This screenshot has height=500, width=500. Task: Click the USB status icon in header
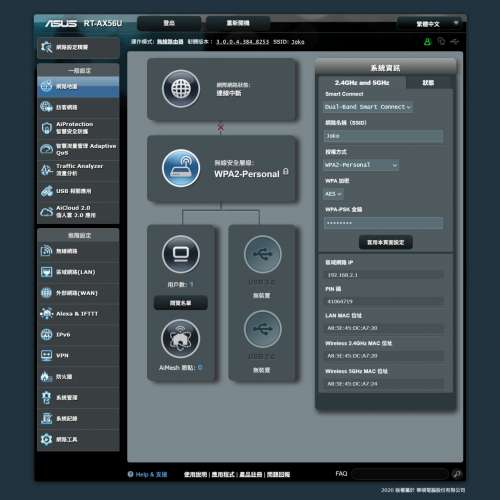click(454, 42)
